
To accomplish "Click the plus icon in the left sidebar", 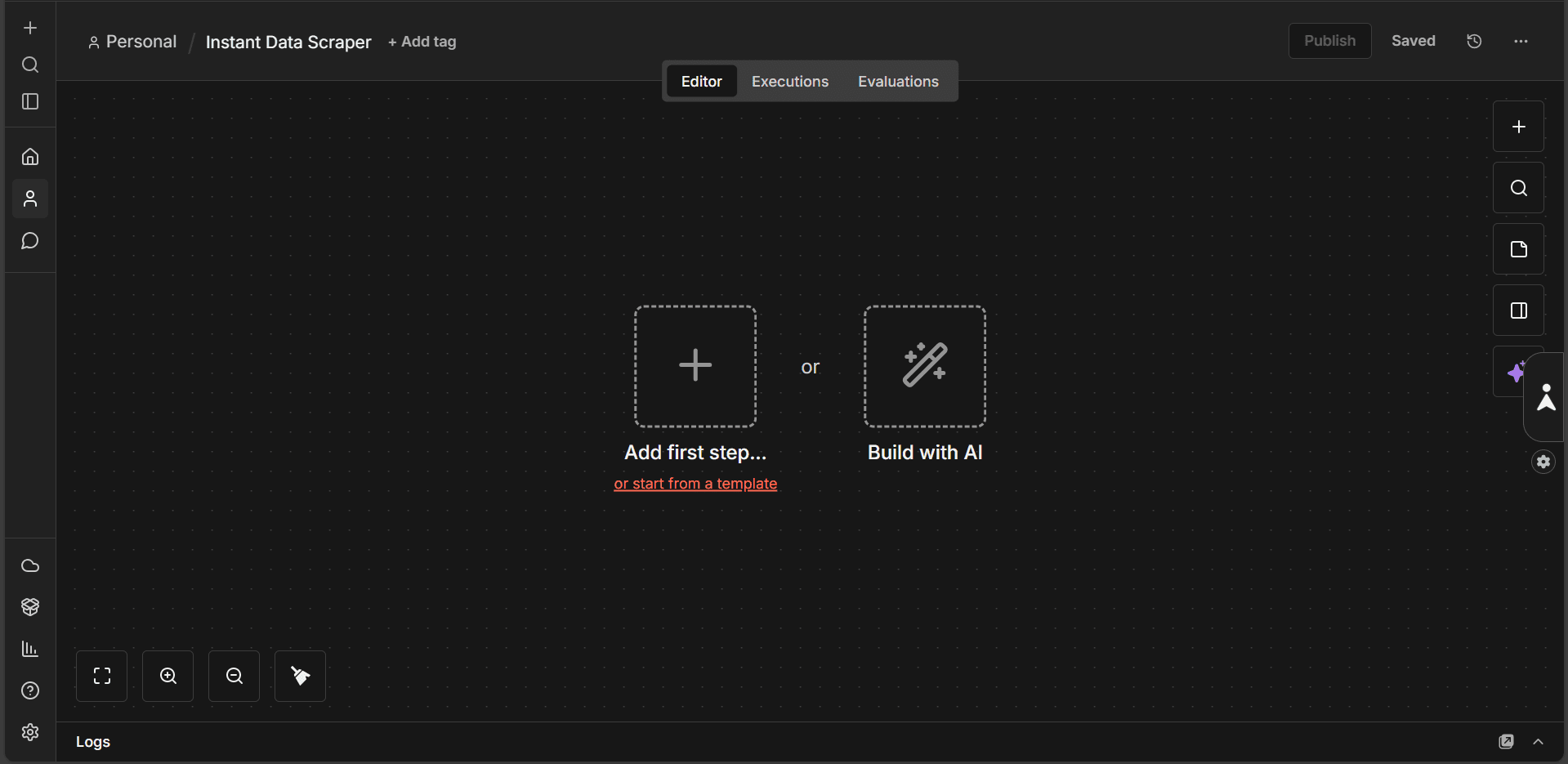I will (30, 28).
